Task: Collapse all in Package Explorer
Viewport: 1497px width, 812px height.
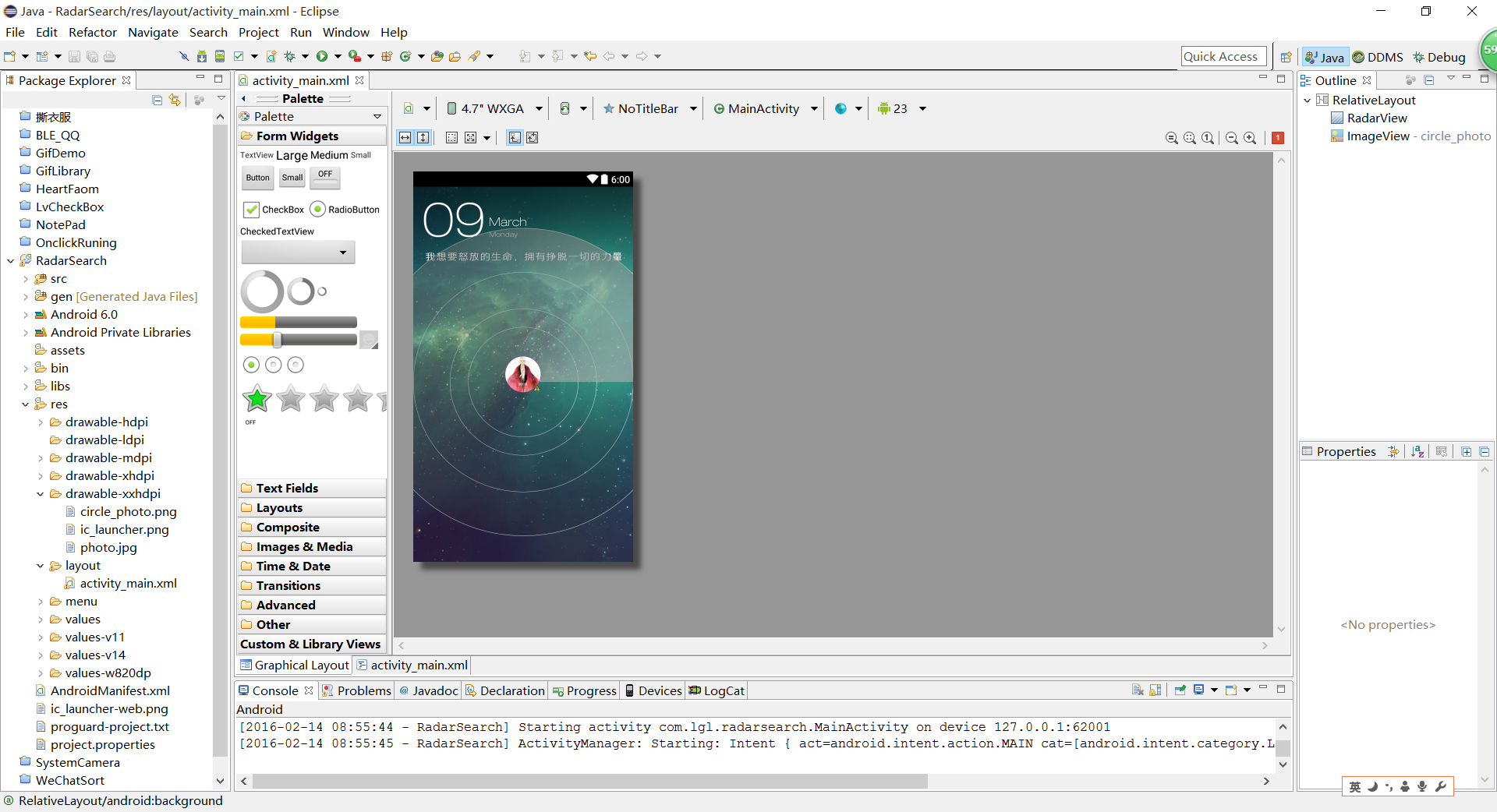Action: [x=157, y=100]
